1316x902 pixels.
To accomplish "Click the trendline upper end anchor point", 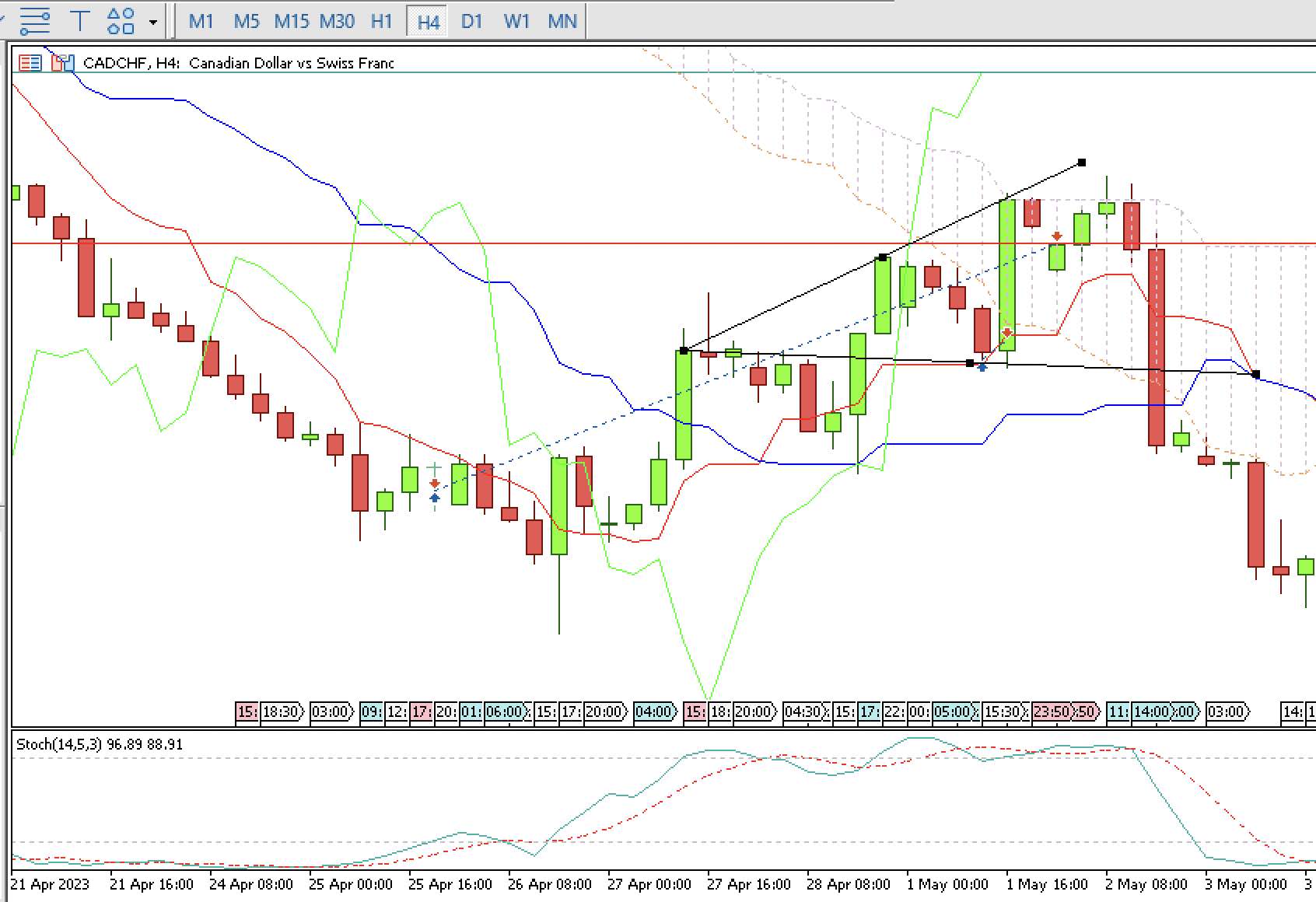I will coord(1082,163).
